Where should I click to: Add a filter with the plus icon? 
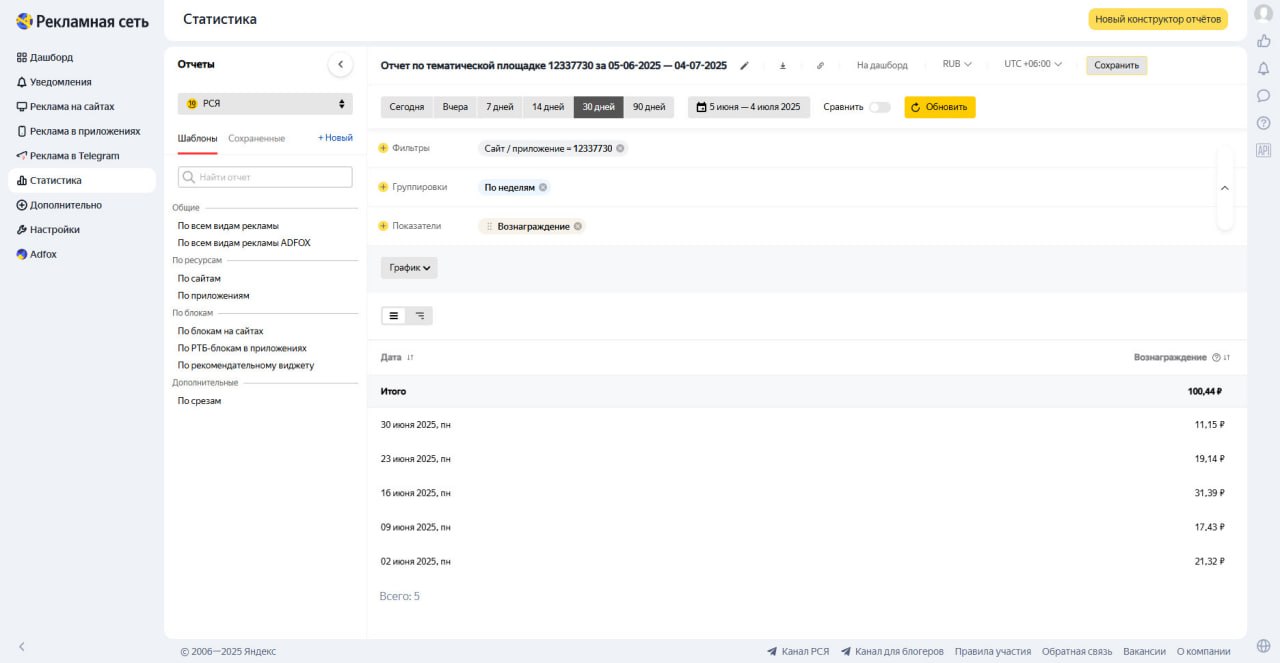tap(383, 148)
